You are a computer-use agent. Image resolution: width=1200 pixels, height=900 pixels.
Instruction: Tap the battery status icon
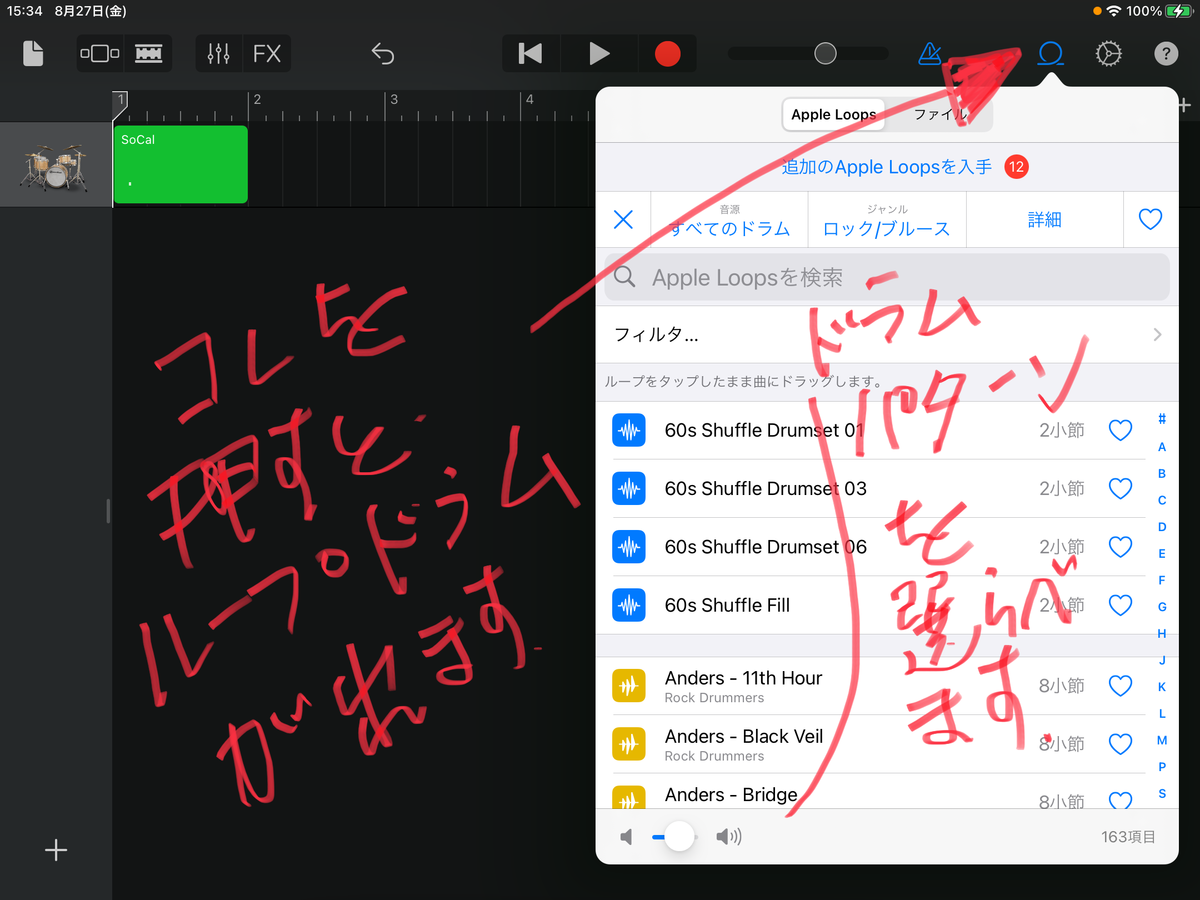tap(1177, 11)
